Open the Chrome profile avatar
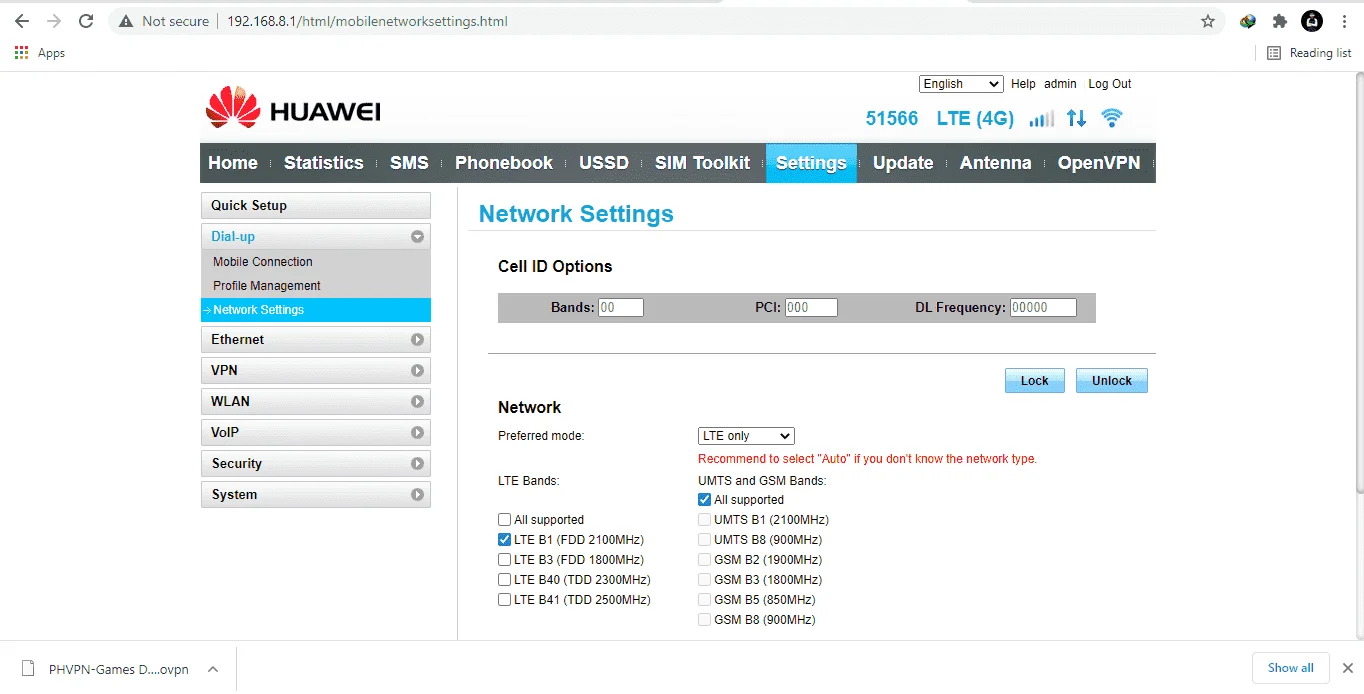The width and height of the screenshot is (1364, 694). 1312,21
